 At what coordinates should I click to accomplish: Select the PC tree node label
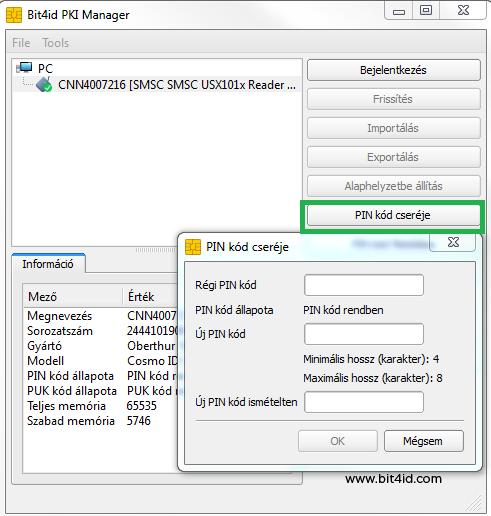[45, 69]
